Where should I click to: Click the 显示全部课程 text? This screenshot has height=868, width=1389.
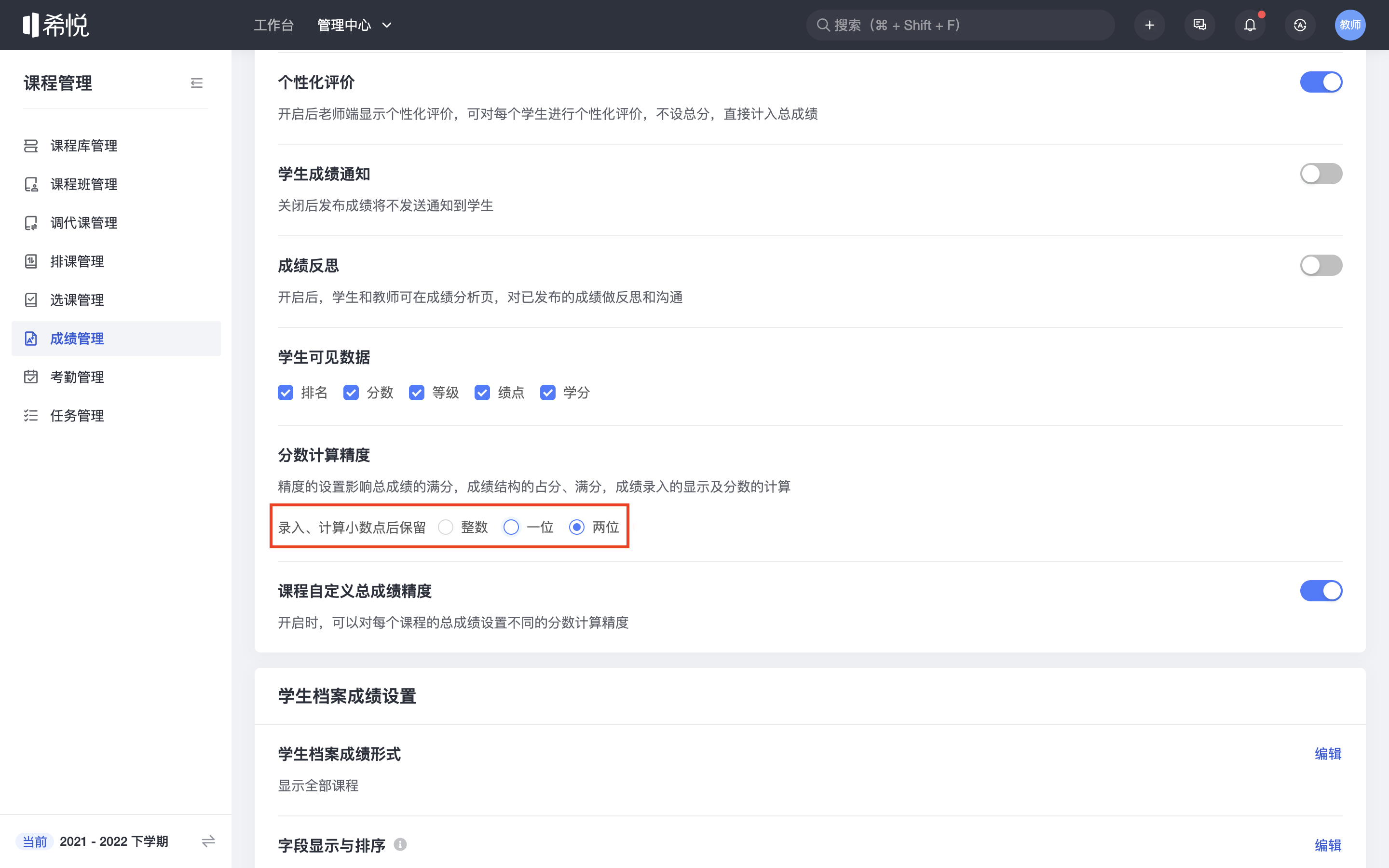318,786
